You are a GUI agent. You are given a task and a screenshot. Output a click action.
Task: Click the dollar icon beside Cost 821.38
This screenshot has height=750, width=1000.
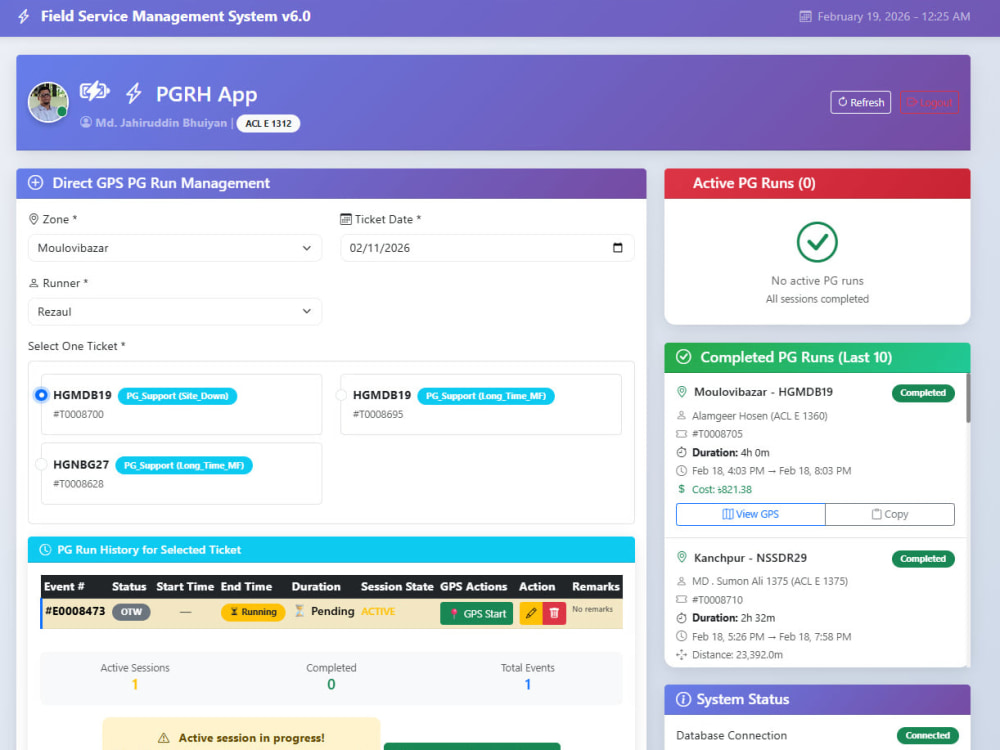pyautogui.click(x=681, y=489)
